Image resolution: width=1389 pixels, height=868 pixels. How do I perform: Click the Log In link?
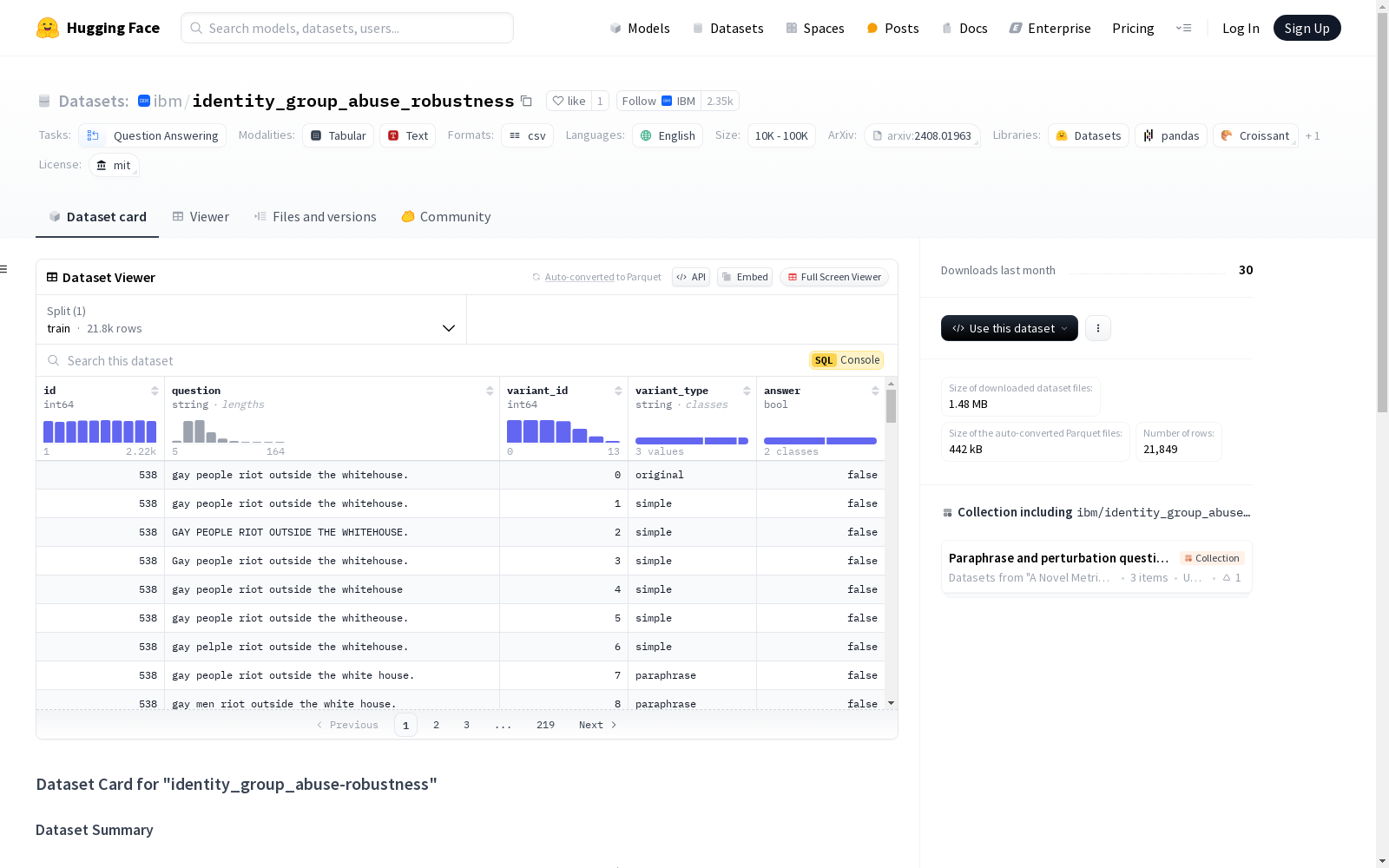tap(1241, 28)
